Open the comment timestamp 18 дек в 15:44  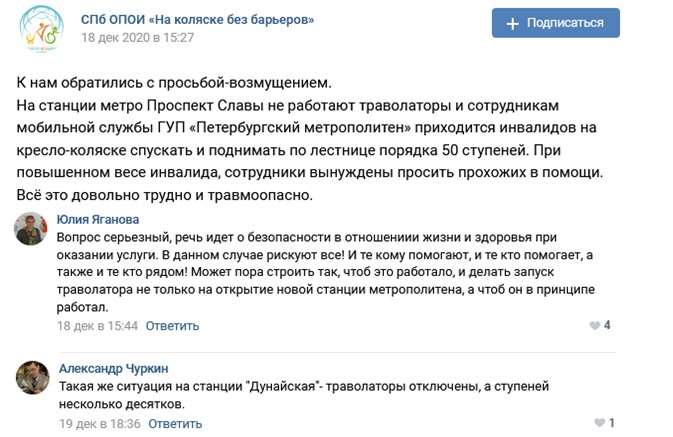pyautogui.click(x=97, y=326)
